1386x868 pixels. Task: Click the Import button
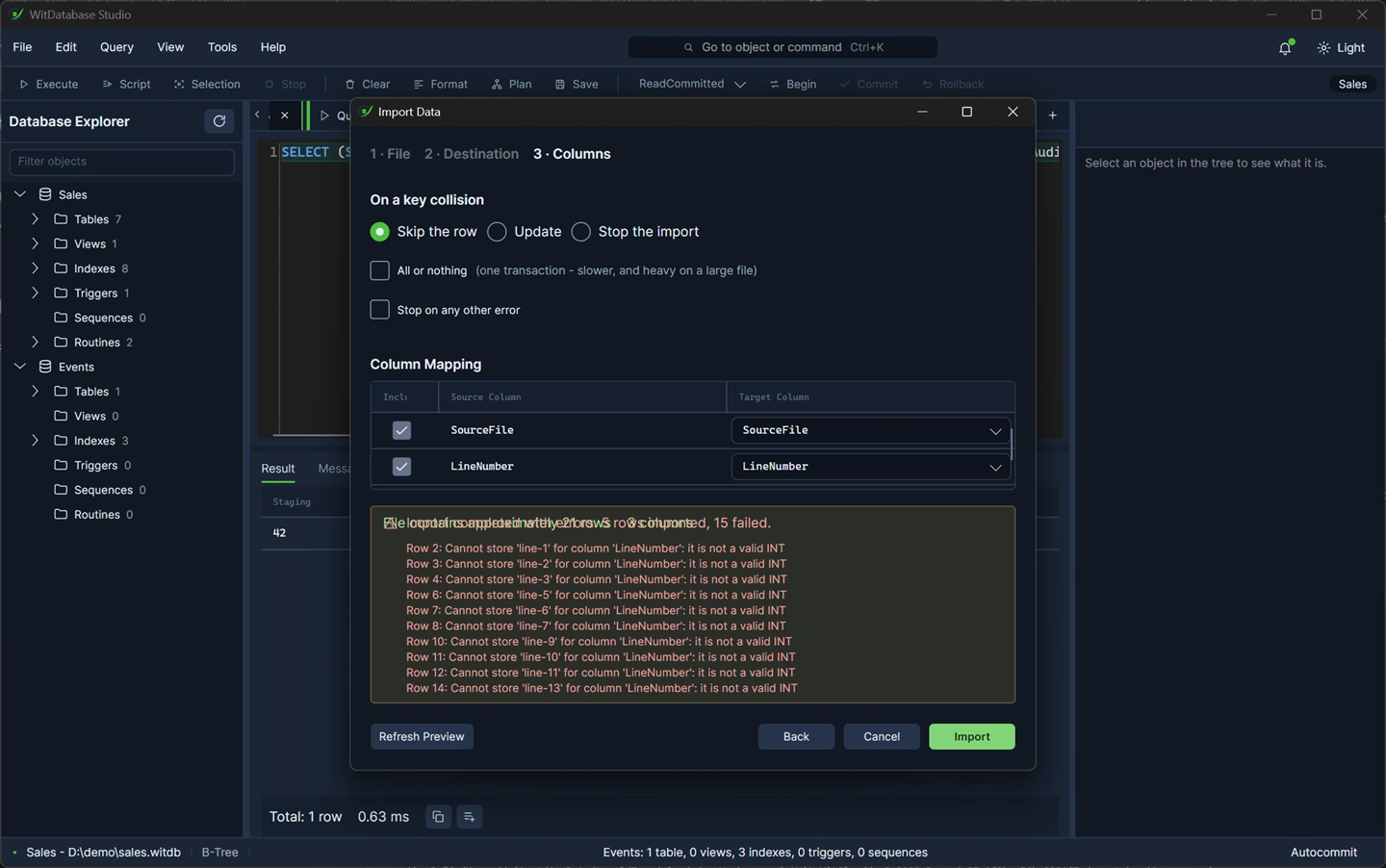coord(972,737)
